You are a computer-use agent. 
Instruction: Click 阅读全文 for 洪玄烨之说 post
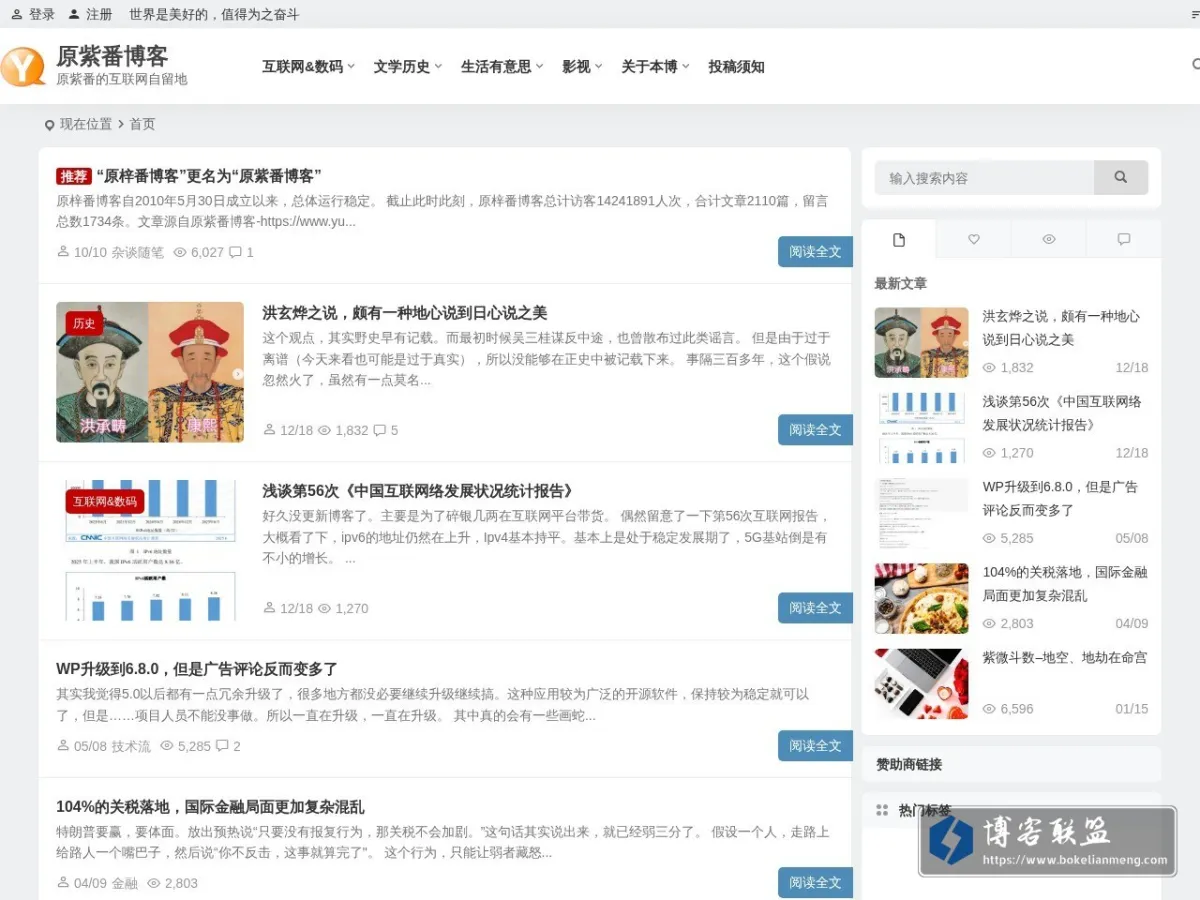point(815,430)
